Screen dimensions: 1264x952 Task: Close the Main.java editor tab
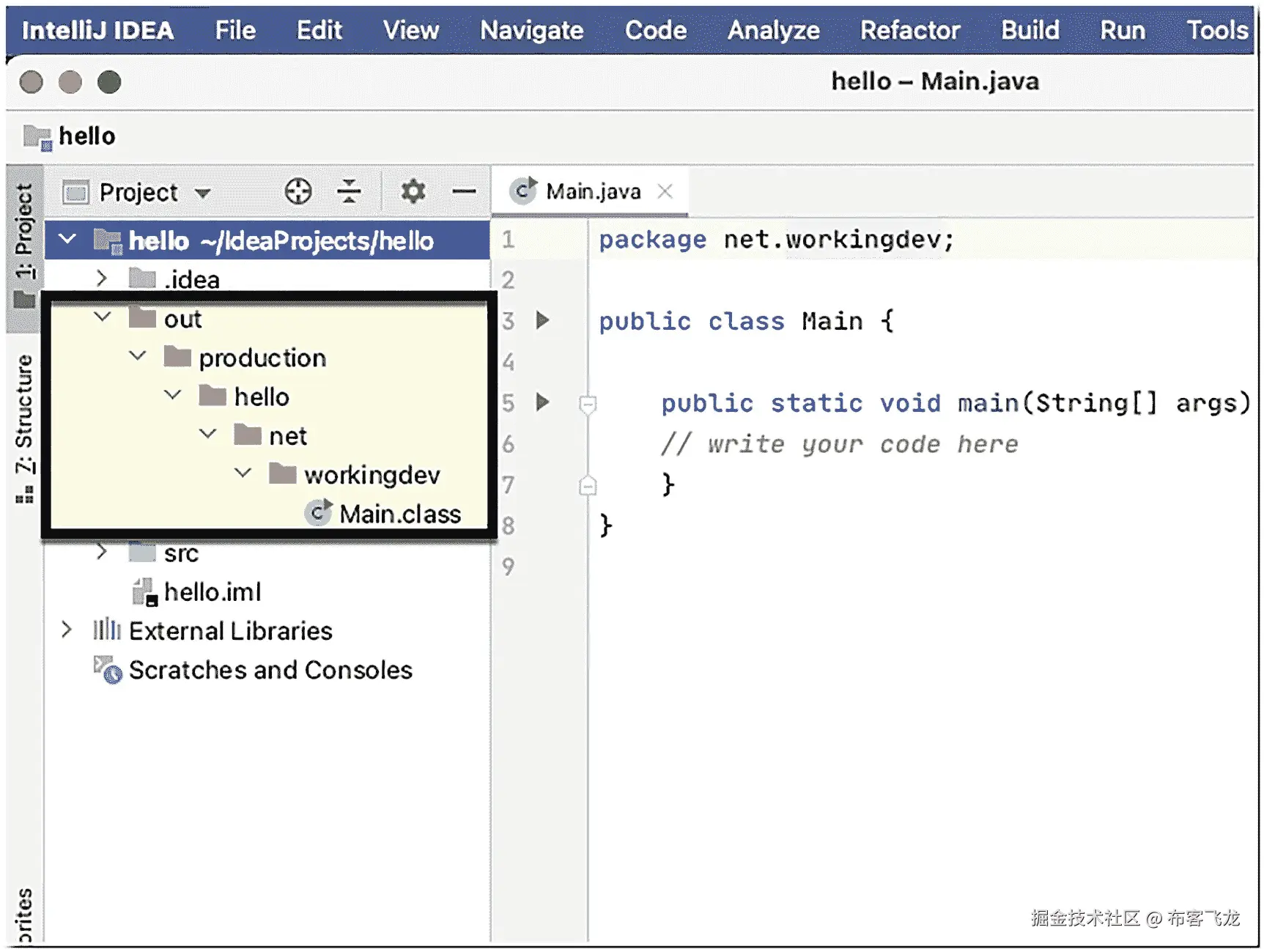[x=665, y=191]
